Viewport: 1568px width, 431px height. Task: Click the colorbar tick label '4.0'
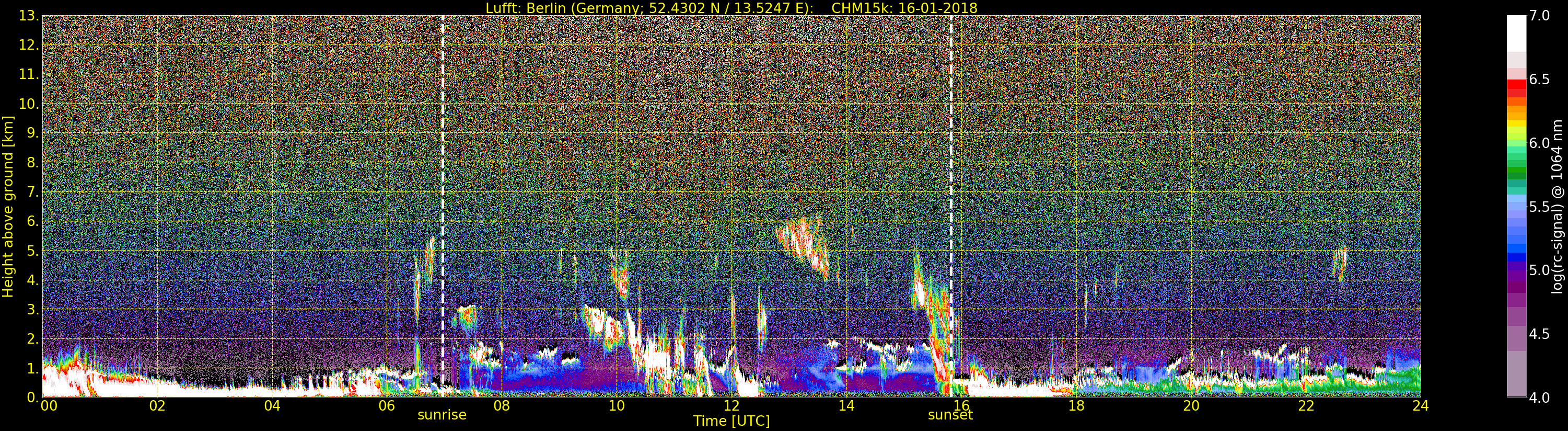(1539, 398)
